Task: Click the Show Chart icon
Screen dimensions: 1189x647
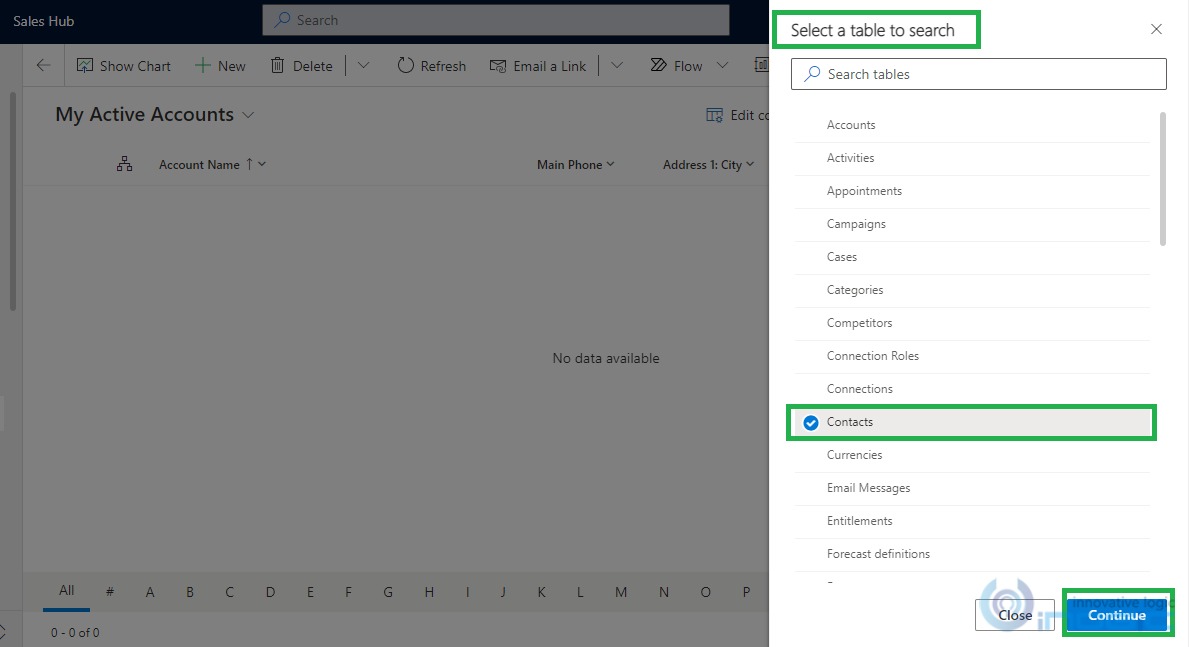Action: (x=86, y=66)
